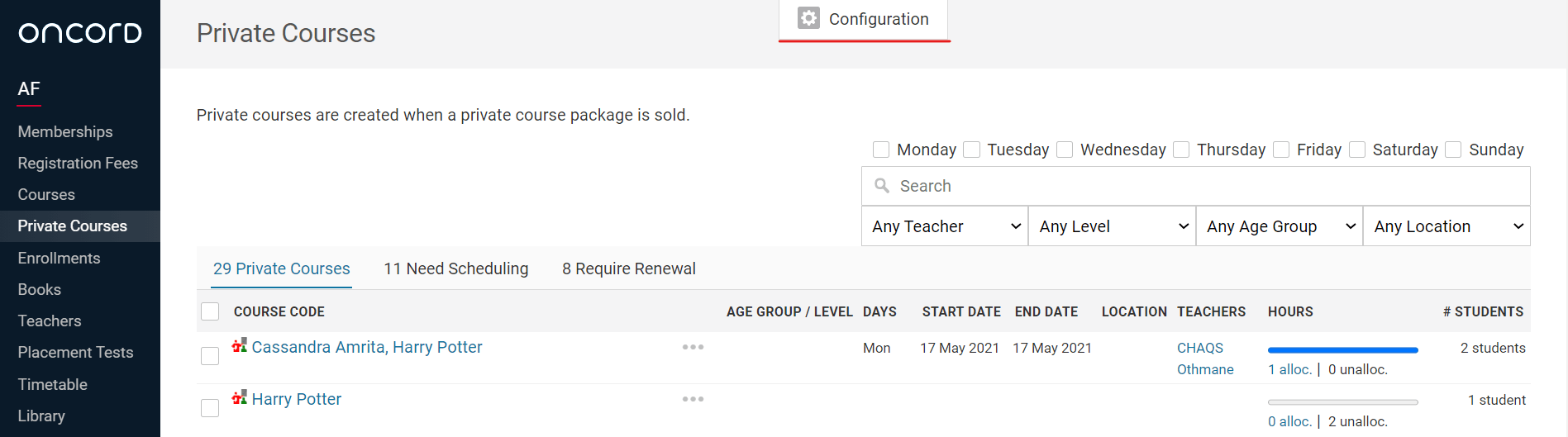Click the search magnifier icon
The height and width of the screenshot is (437, 1568).
[x=882, y=186]
